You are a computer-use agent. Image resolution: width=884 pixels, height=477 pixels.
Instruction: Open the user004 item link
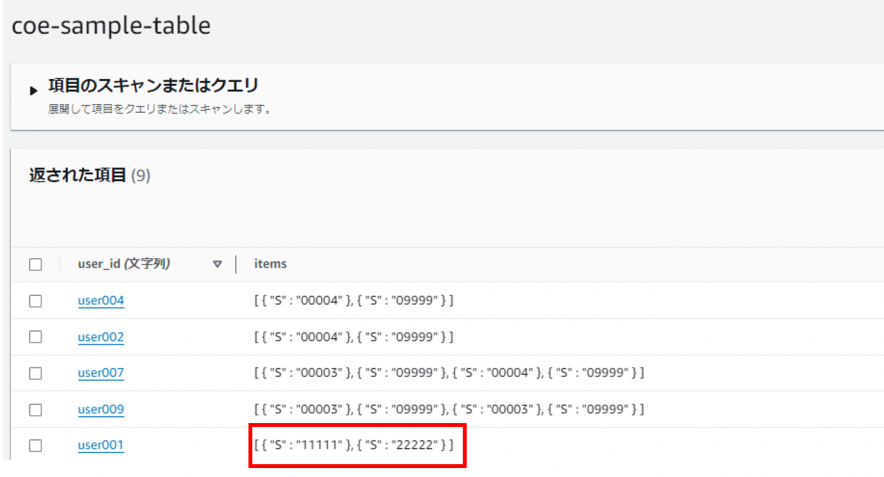point(101,301)
